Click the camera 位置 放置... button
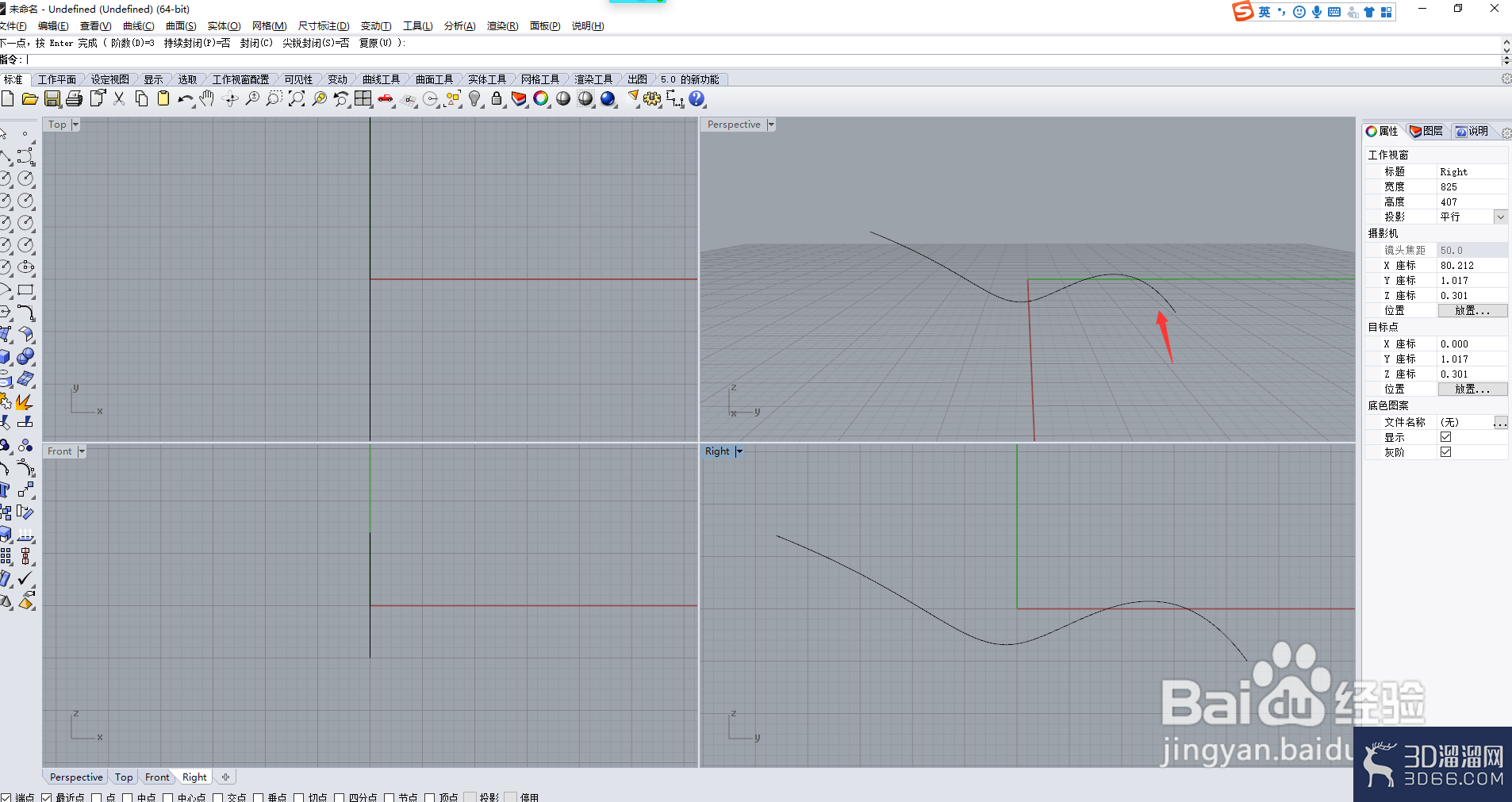This screenshot has height=802, width=1512. tap(1472, 311)
